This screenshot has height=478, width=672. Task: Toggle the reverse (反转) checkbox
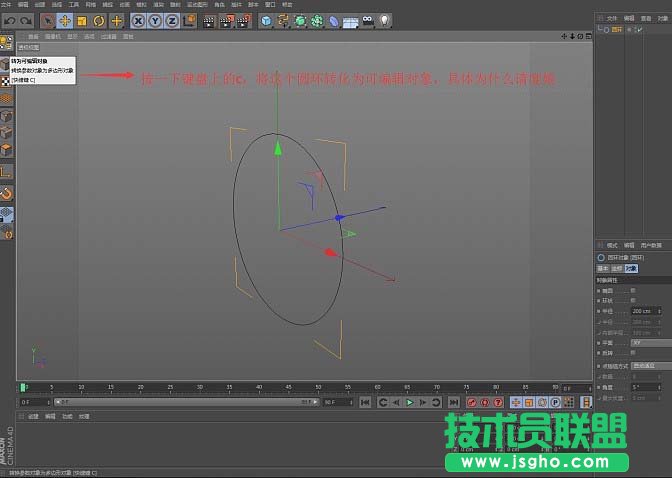633,352
